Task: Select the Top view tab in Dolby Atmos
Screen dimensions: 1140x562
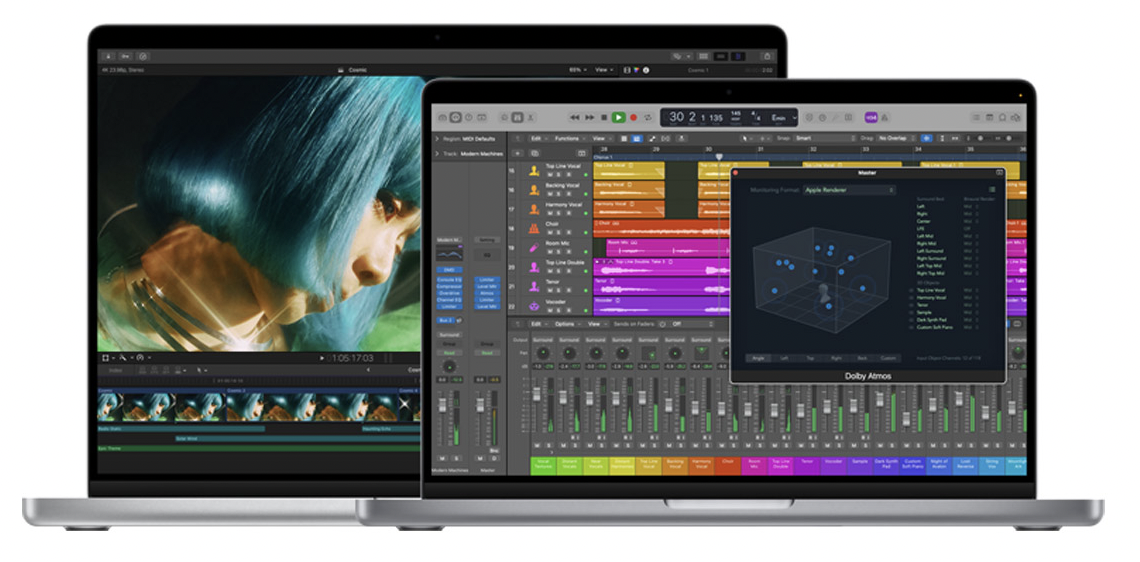Action: click(810, 358)
